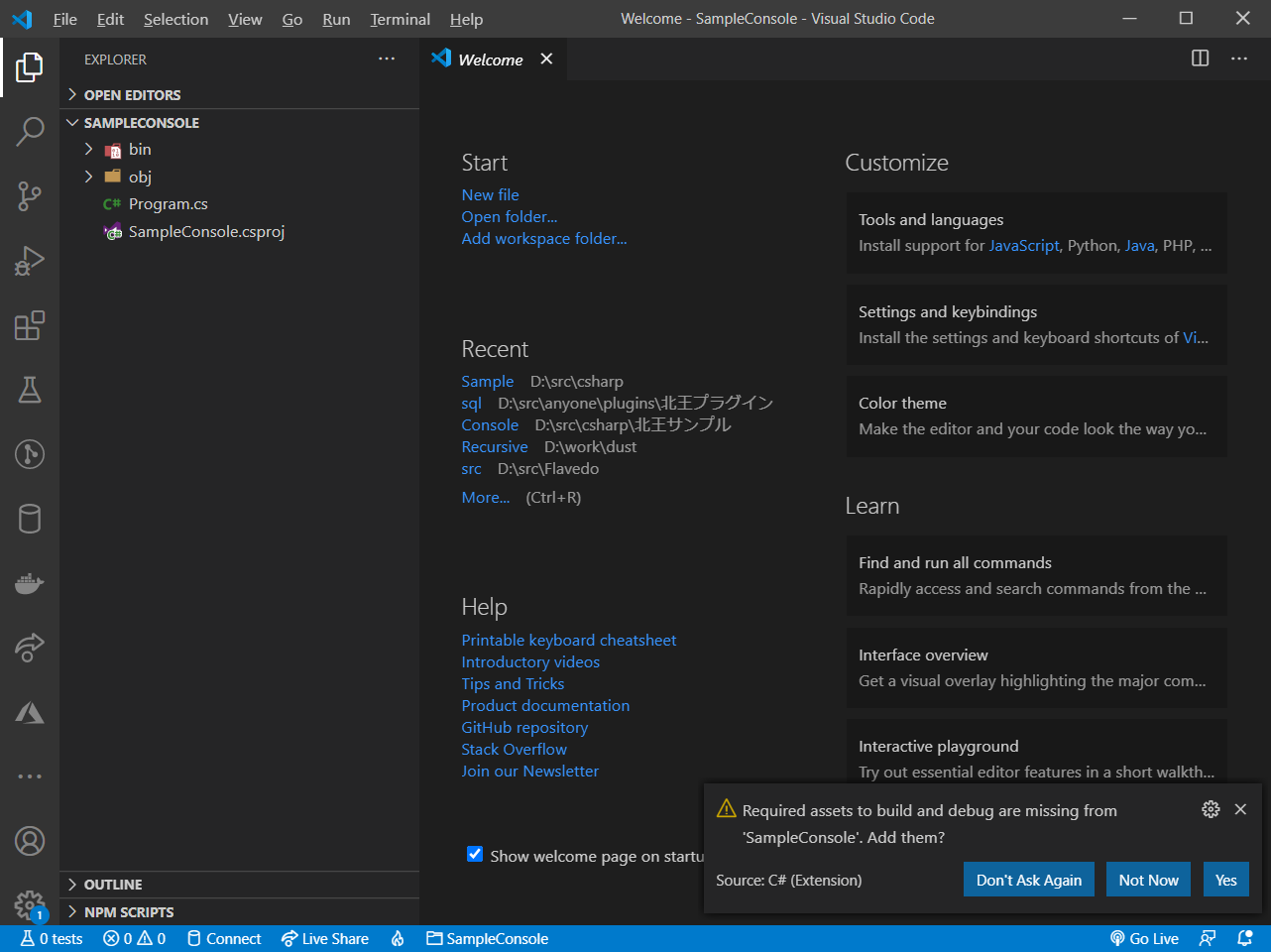
Task: Open the Explorer view in activity bar
Action: tap(30, 67)
